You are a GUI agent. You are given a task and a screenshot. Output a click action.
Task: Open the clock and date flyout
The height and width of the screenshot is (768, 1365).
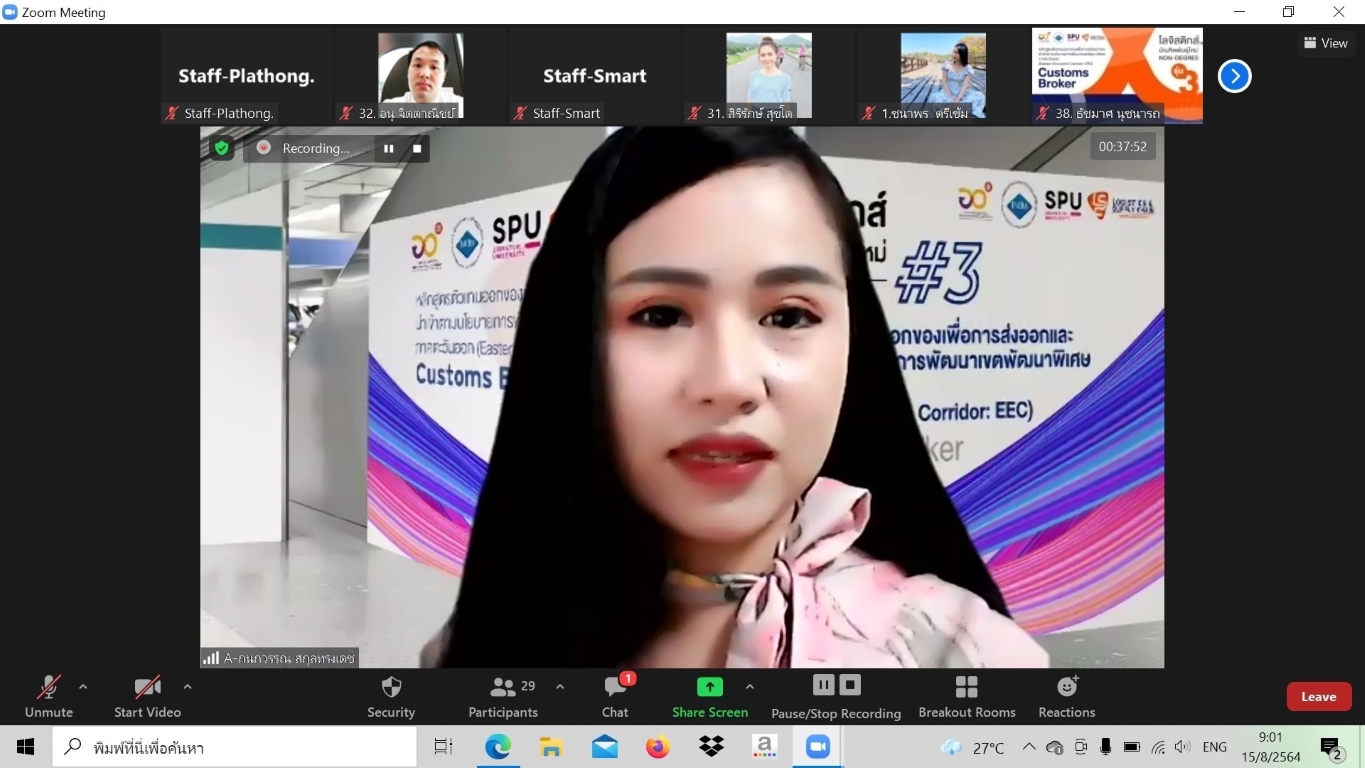pos(1271,747)
